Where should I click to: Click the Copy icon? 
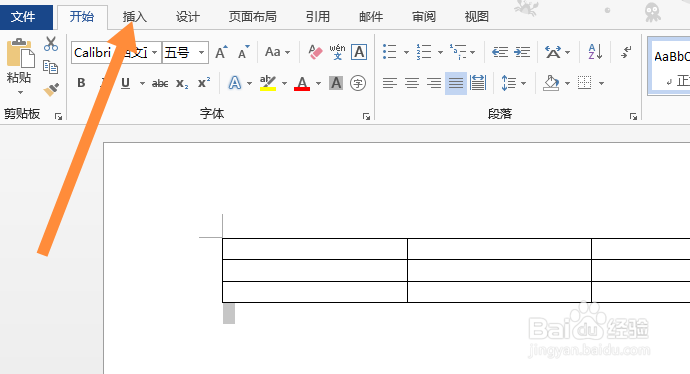51,67
